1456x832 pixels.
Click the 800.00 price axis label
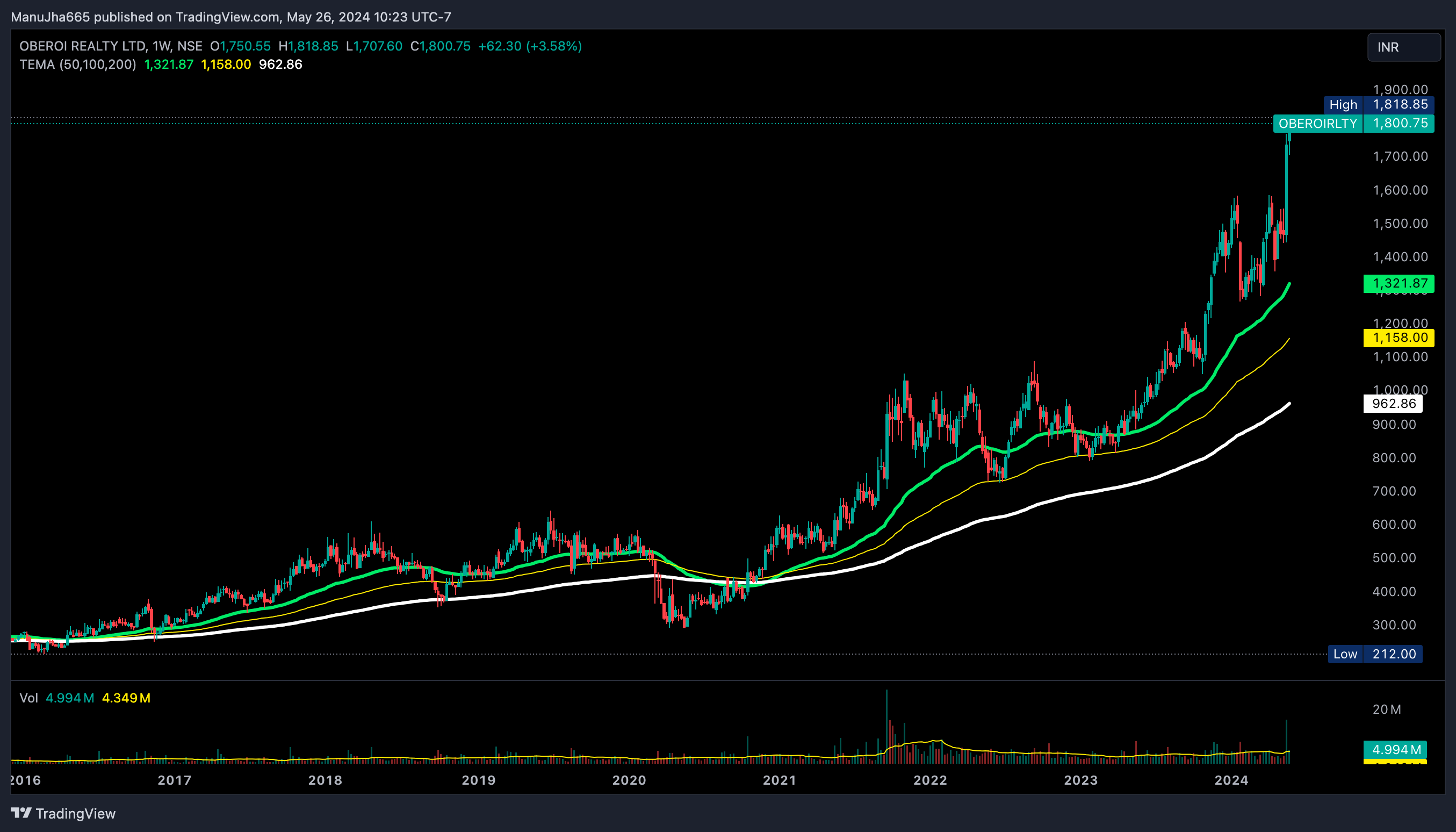point(1394,458)
